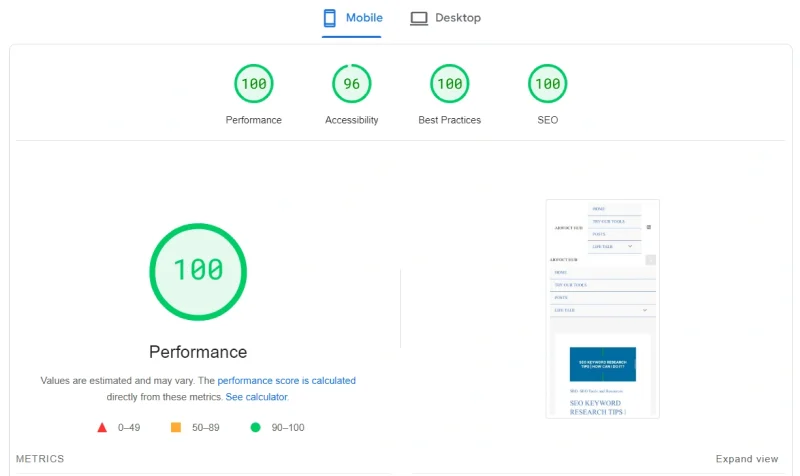
Task: Click the Performance label under the top gauge
Action: [x=254, y=120]
